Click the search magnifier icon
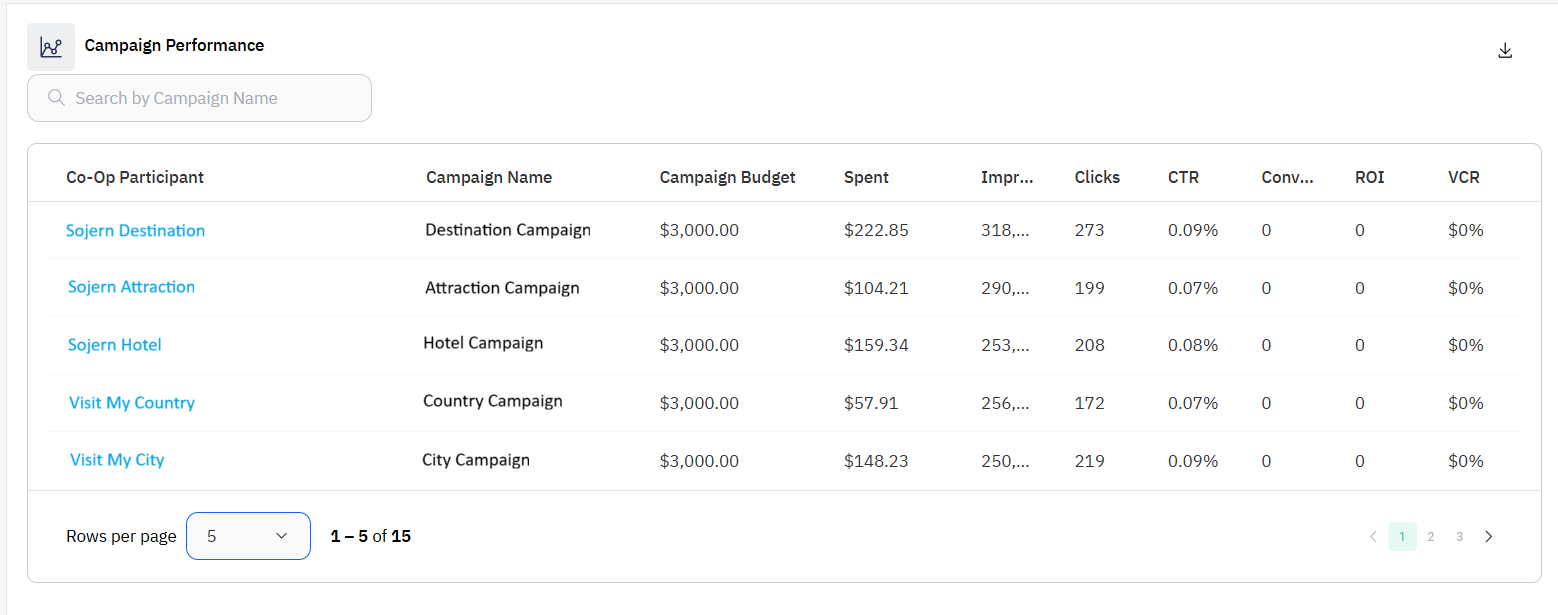 pyautogui.click(x=57, y=98)
